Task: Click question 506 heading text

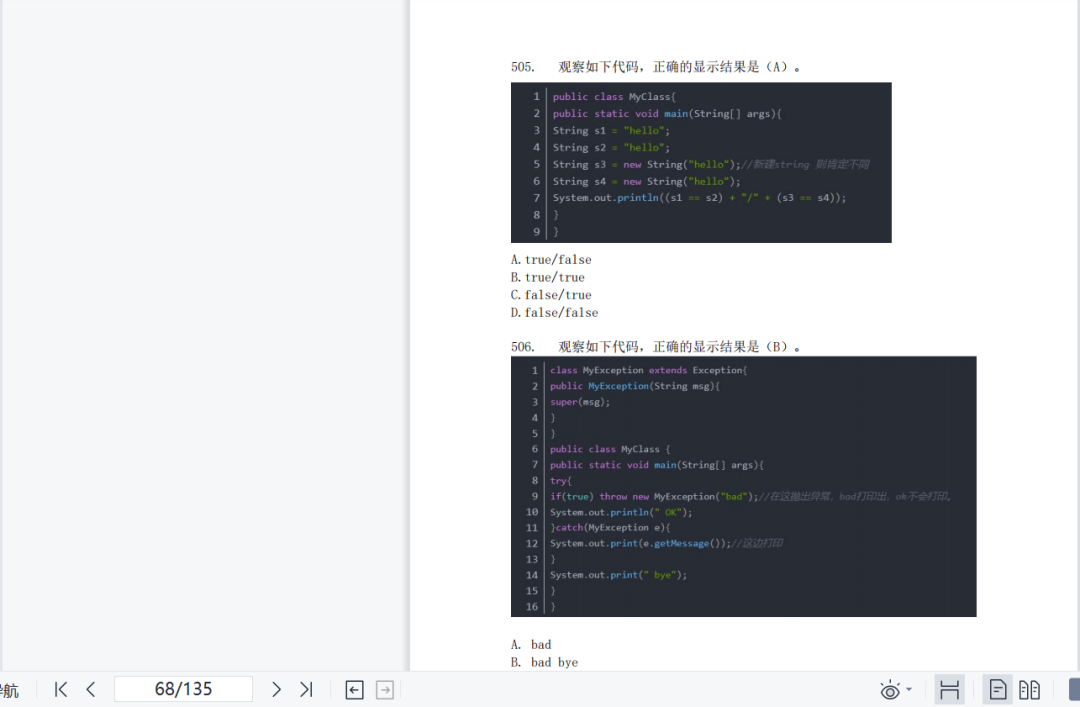Action: coord(656,347)
